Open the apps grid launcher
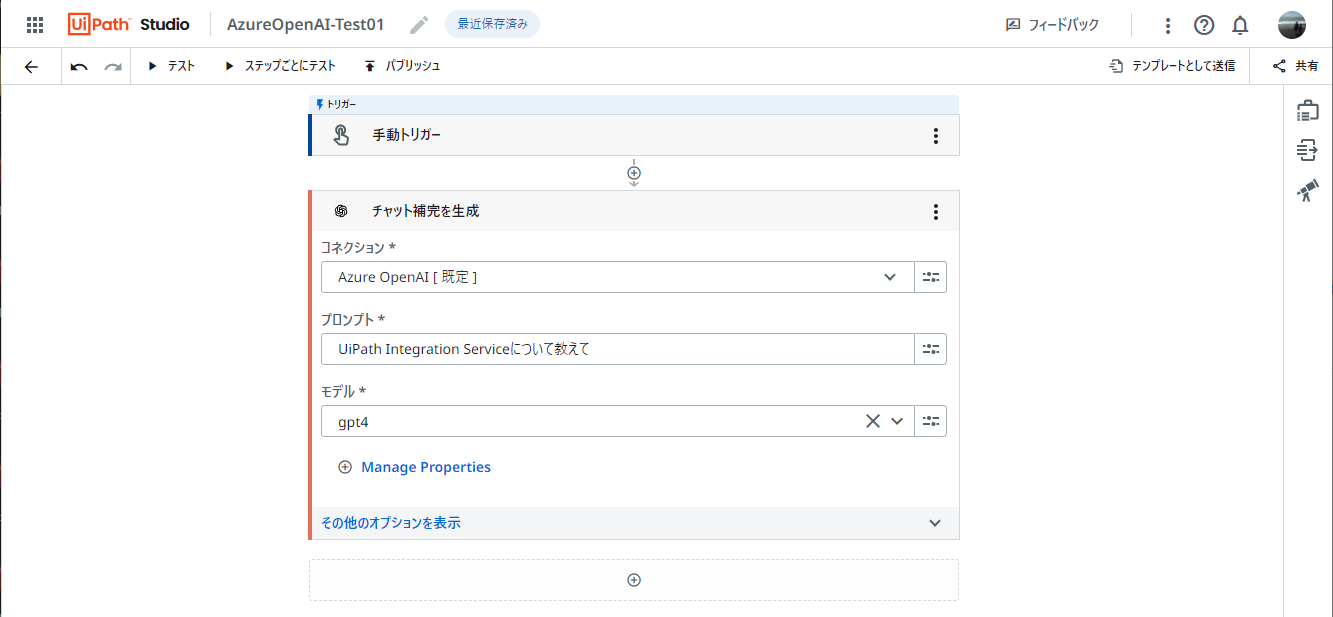 (x=35, y=25)
